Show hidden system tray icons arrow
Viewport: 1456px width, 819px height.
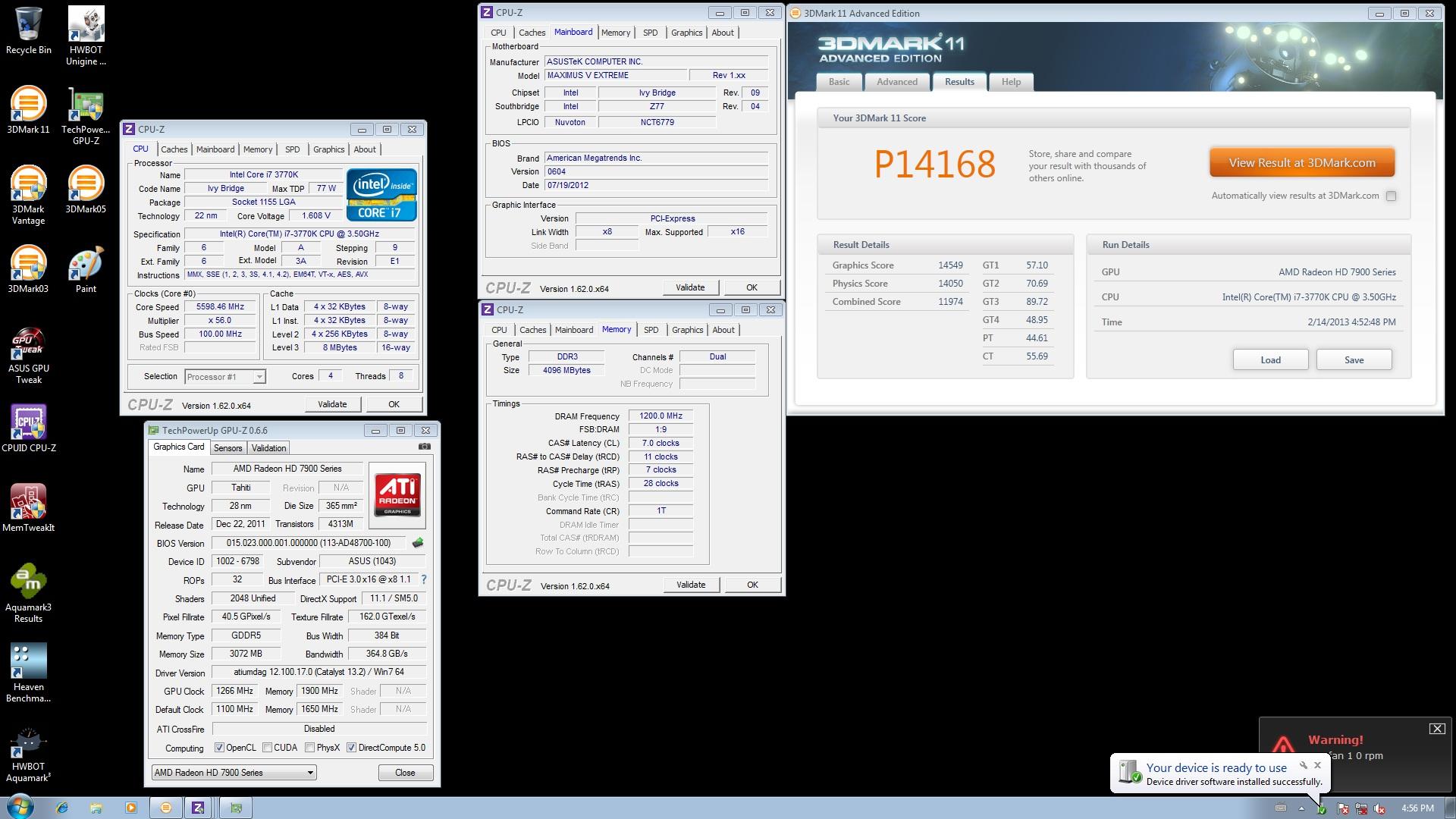pyautogui.click(x=1301, y=808)
